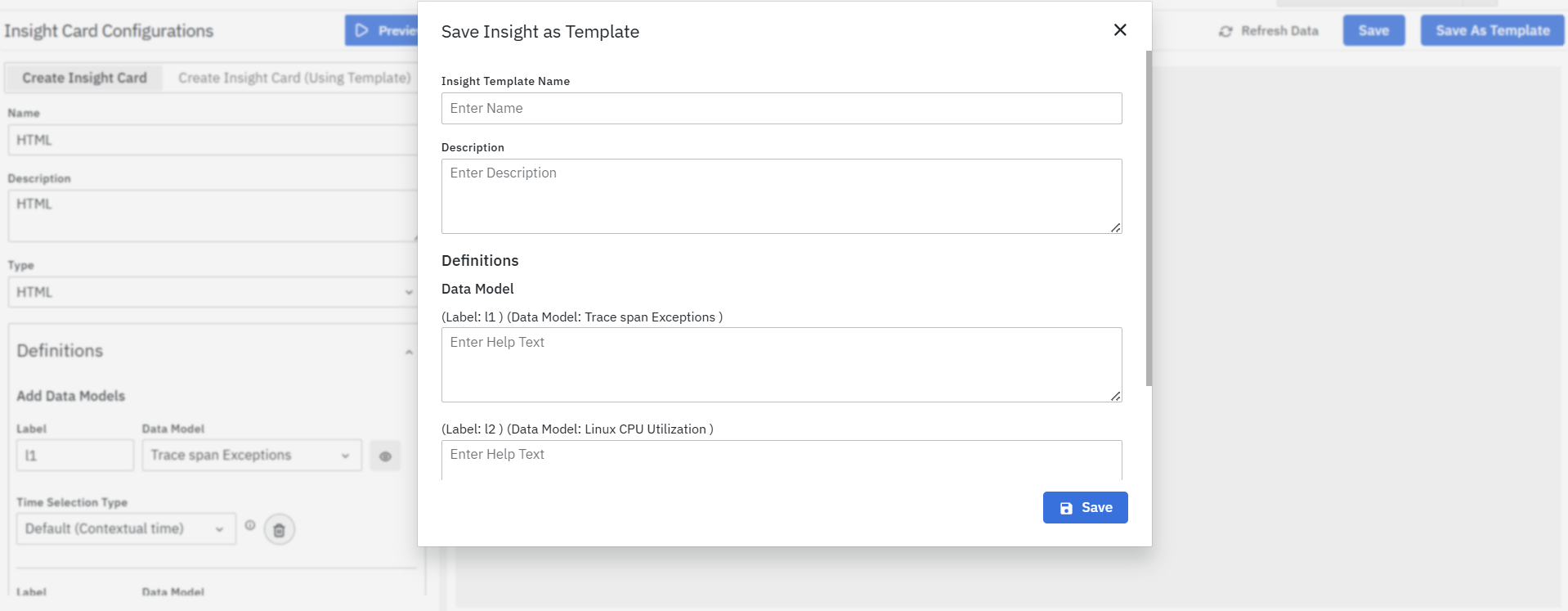Open the Default (Contextual time) dropdown
This screenshot has width=1568, height=611.
(x=125, y=529)
